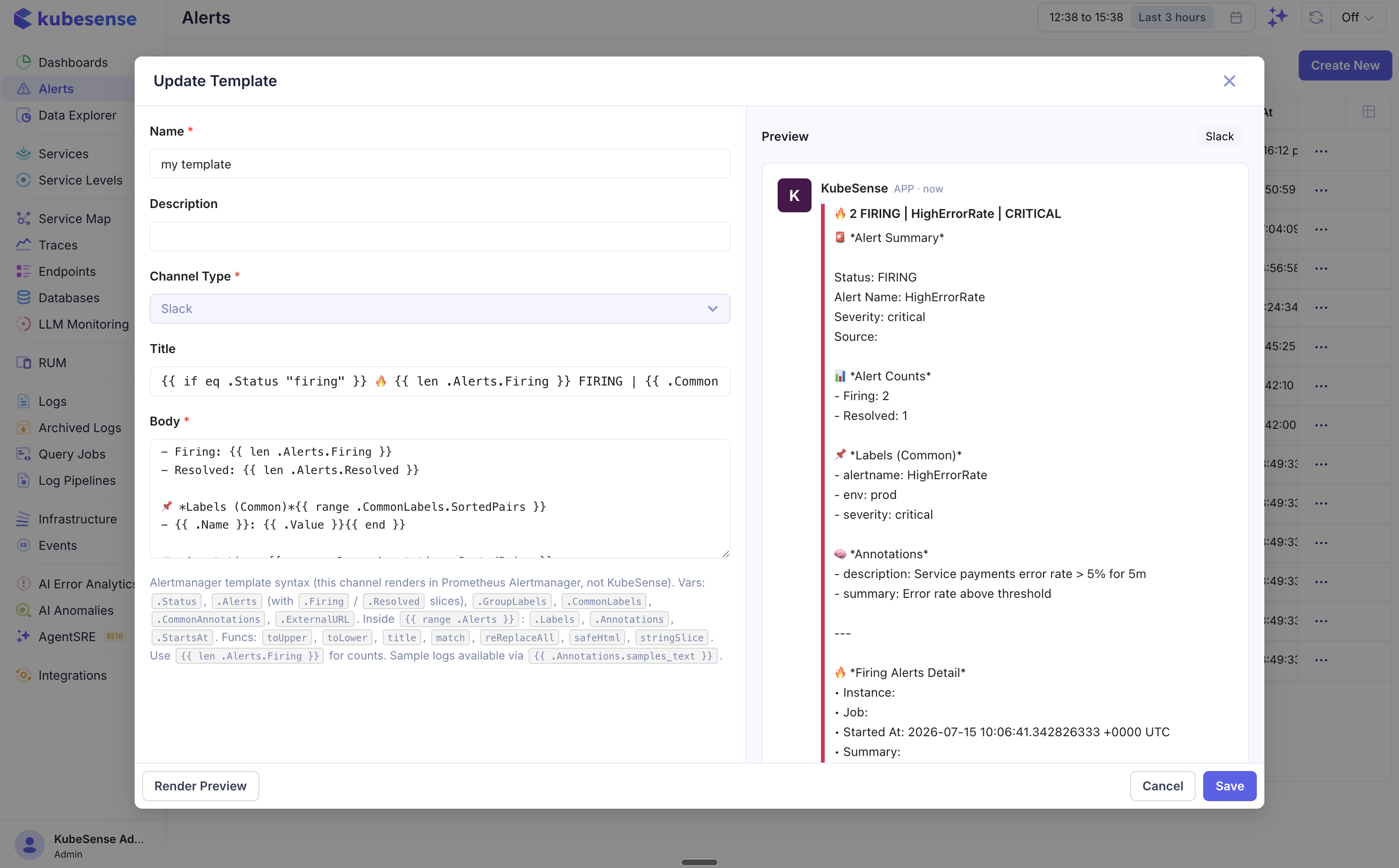Screen dimensions: 1399x868
Task: Click the table columns layout icon
Action: (1368, 112)
